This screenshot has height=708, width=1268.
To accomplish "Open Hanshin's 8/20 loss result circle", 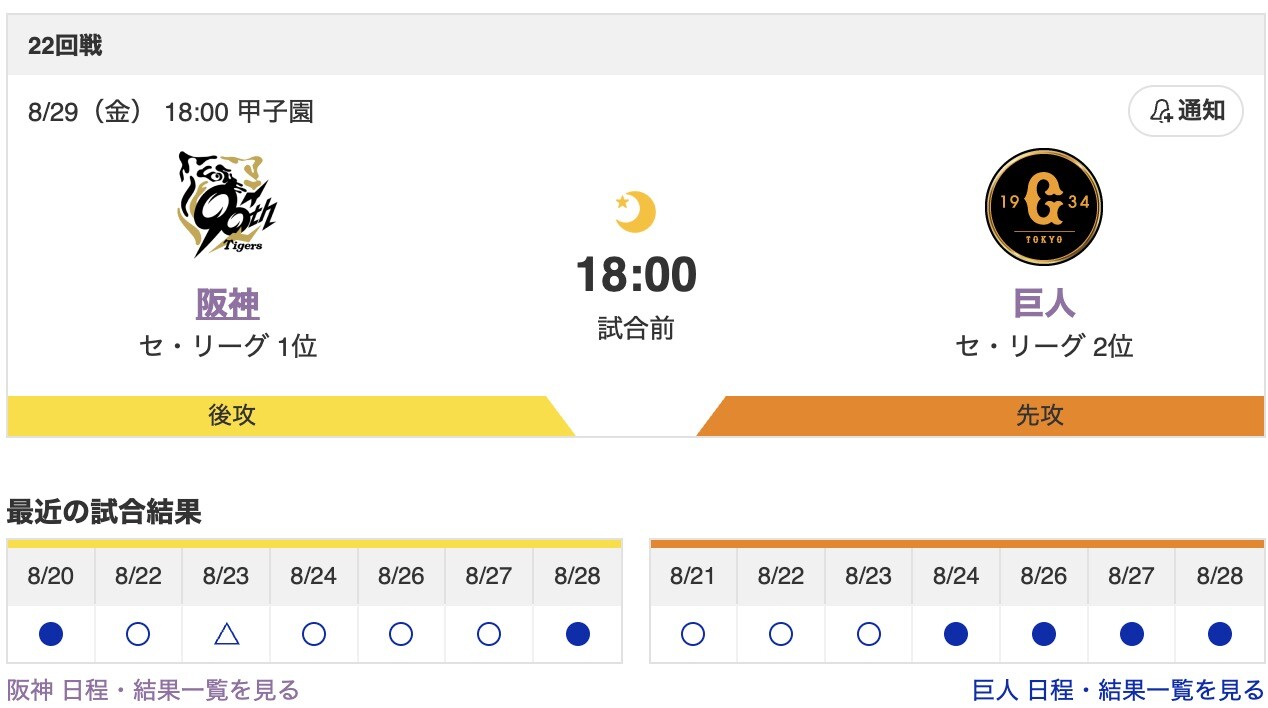I will [51, 634].
